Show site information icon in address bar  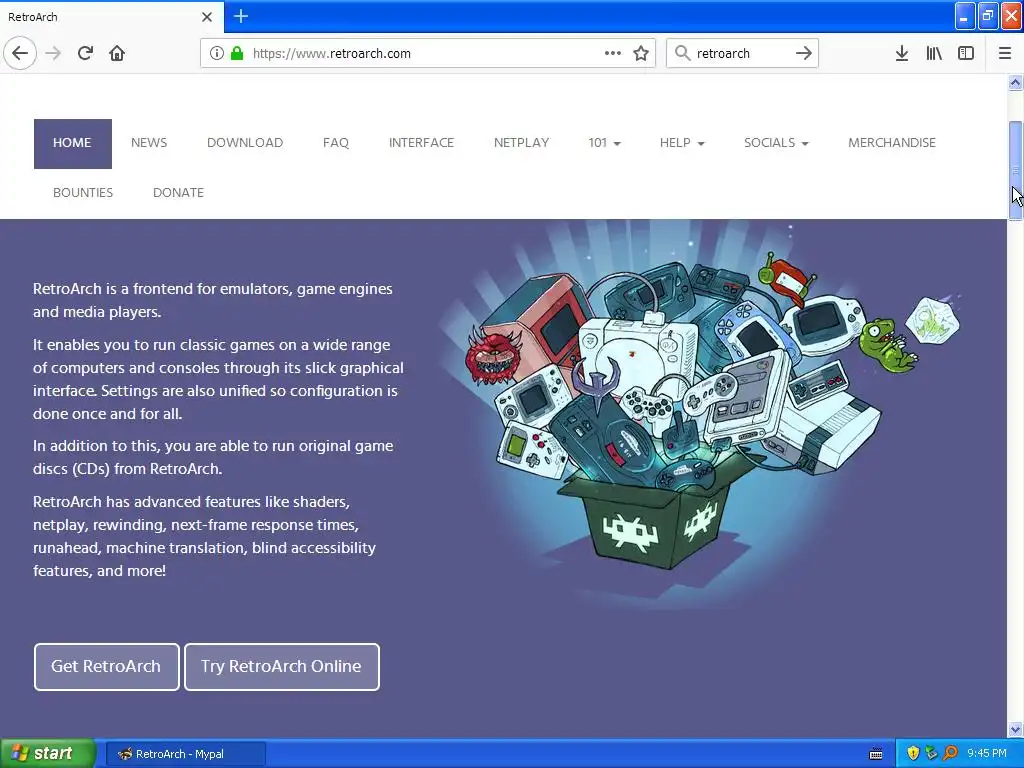click(217, 54)
